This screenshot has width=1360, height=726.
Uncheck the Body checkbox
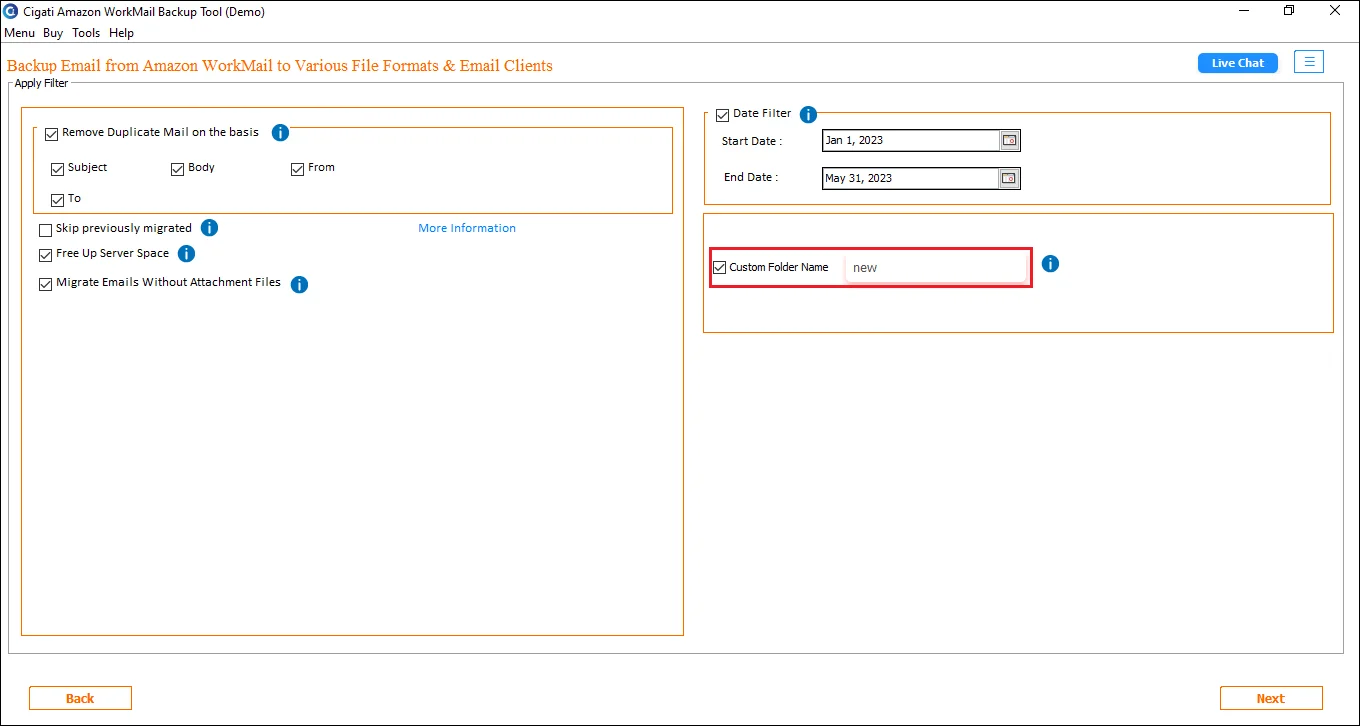(x=178, y=169)
